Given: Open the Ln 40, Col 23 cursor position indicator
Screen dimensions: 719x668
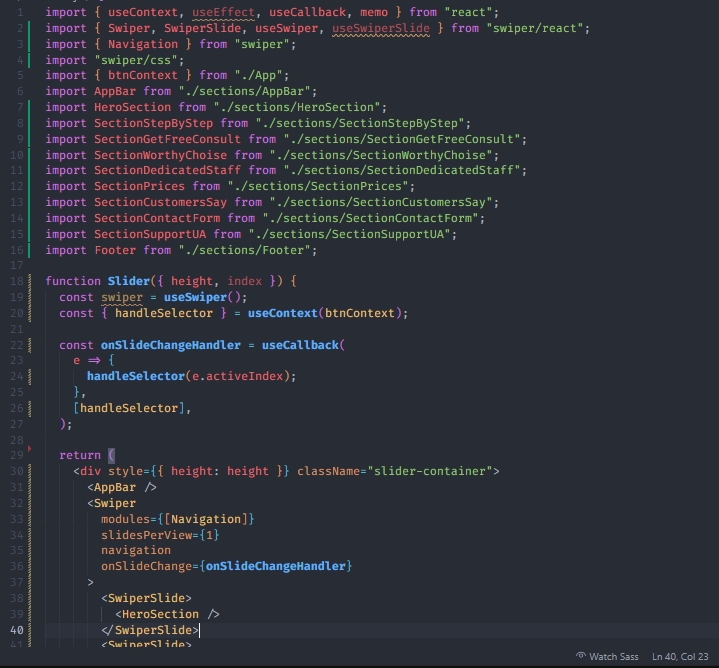Looking at the screenshot, I should [680, 657].
